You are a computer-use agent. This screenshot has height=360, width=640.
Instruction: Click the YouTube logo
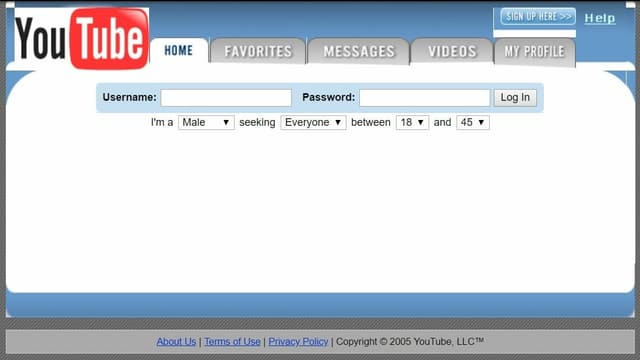tap(82, 39)
